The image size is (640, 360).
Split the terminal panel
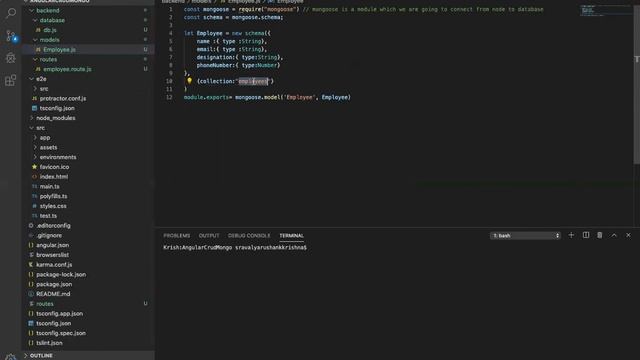pyautogui.click(x=586, y=235)
